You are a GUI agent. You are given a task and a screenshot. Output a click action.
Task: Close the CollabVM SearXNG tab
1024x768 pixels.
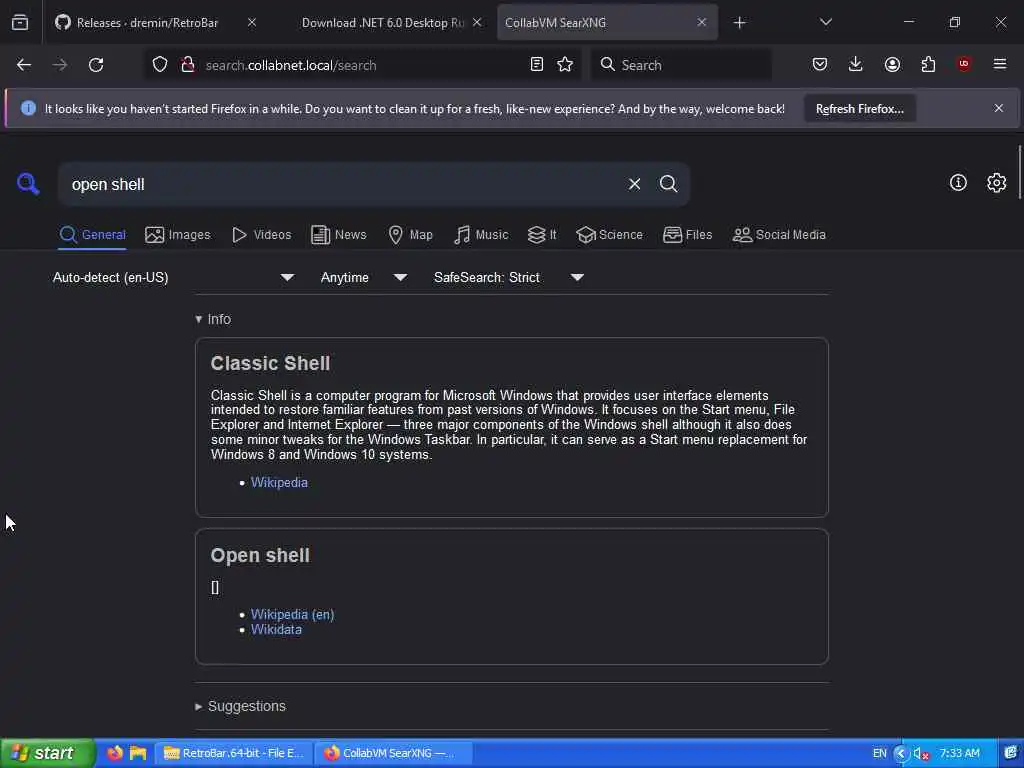[701, 22]
